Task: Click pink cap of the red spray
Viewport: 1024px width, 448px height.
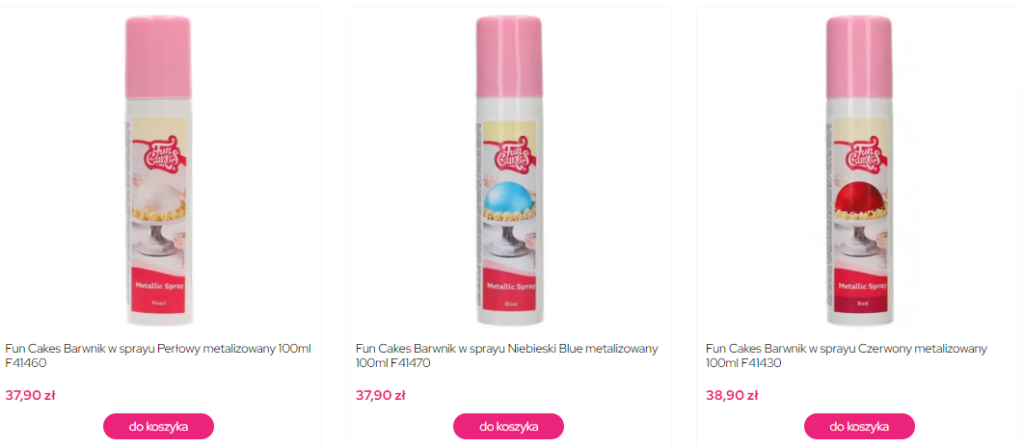Action: (x=859, y=57)
